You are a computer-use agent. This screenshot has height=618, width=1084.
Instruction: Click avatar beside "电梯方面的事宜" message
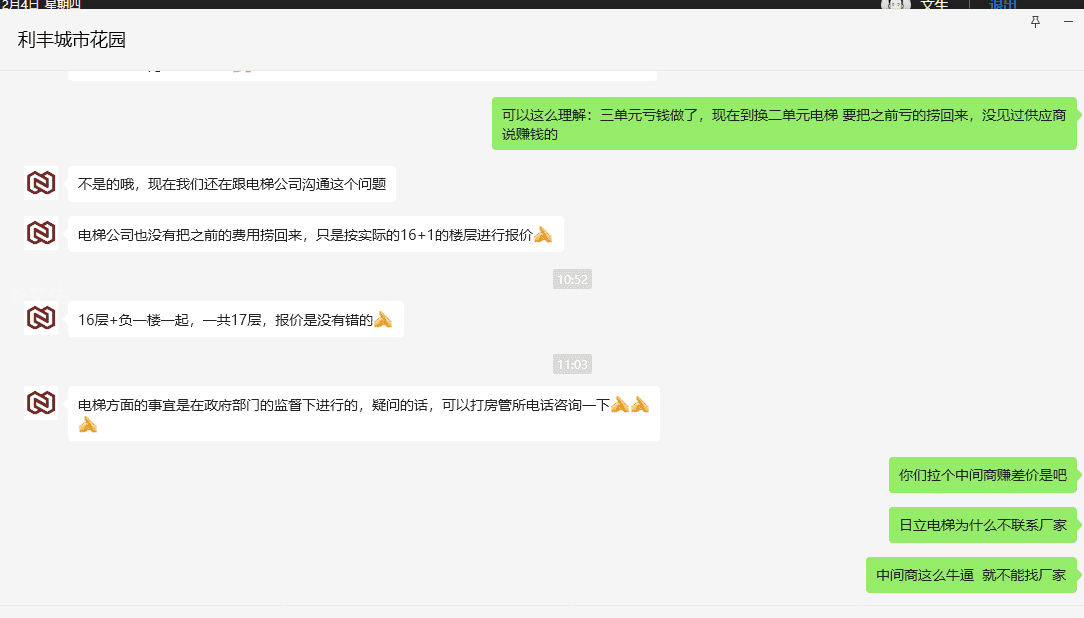point(41,403)
